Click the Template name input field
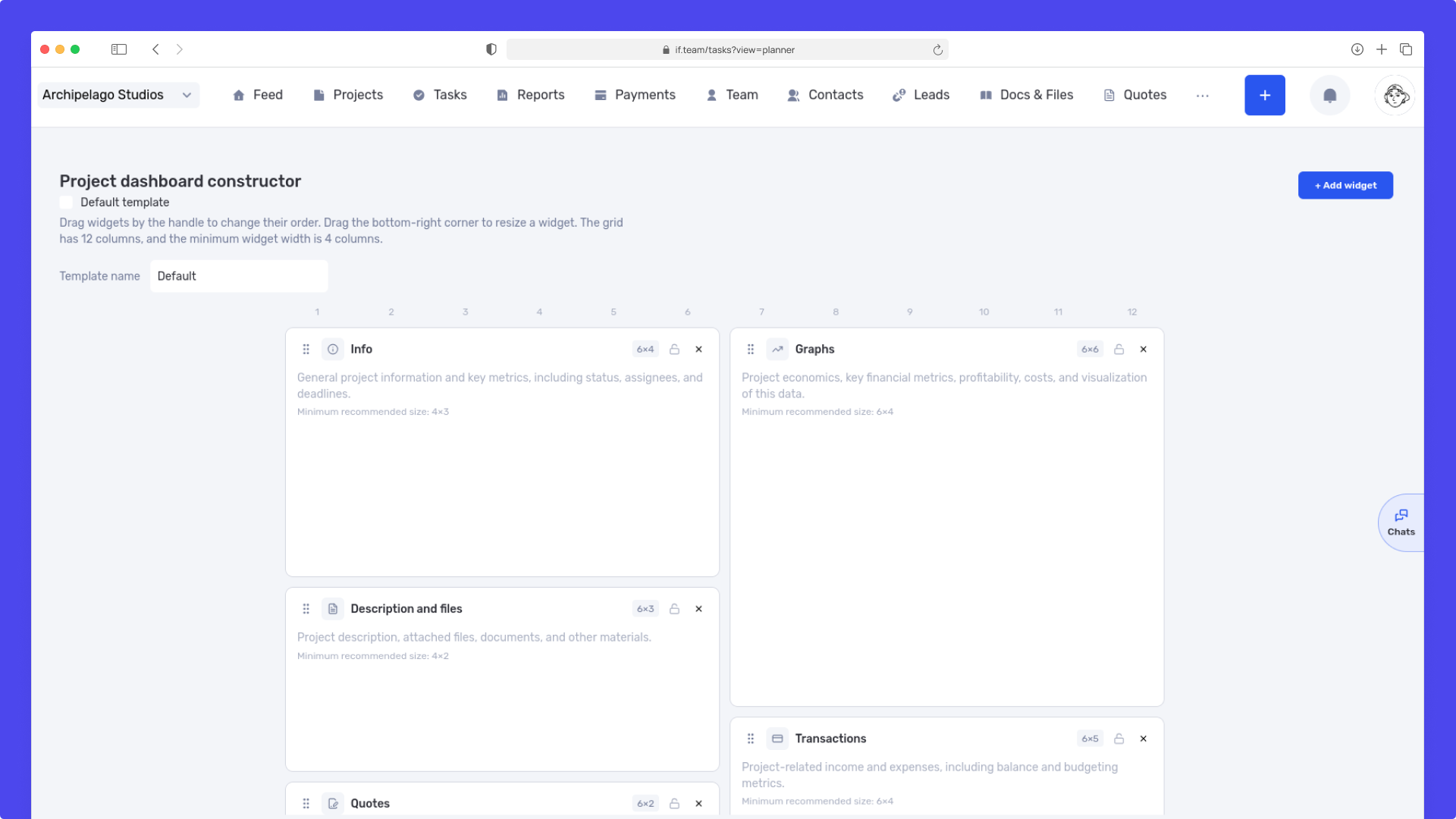The height and width of the screenshot is (819, 1456). click(239, 276)
